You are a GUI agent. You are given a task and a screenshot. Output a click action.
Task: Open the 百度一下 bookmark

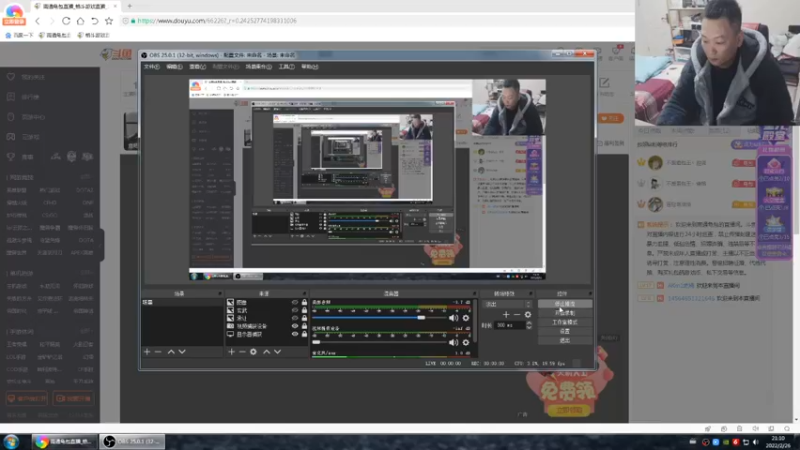click(x=19, y=35)
